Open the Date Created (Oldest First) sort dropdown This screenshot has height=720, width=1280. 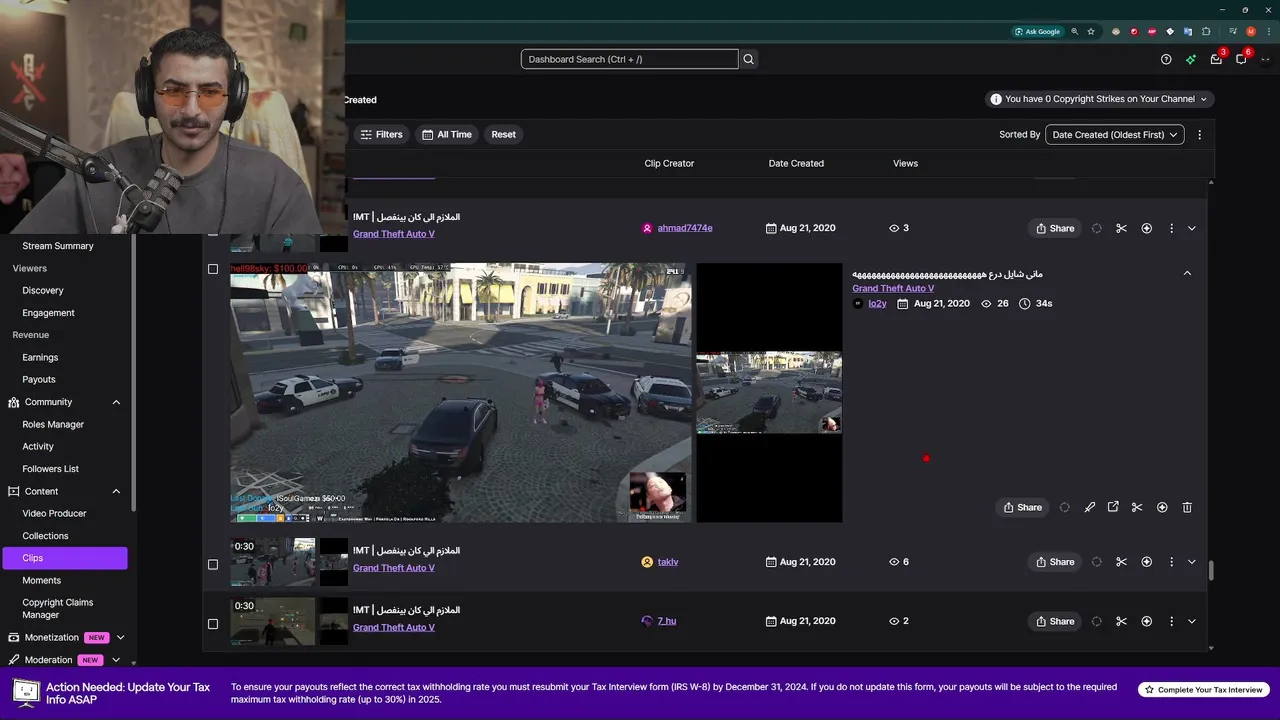pyautogui.click(x=1115, y=134)
